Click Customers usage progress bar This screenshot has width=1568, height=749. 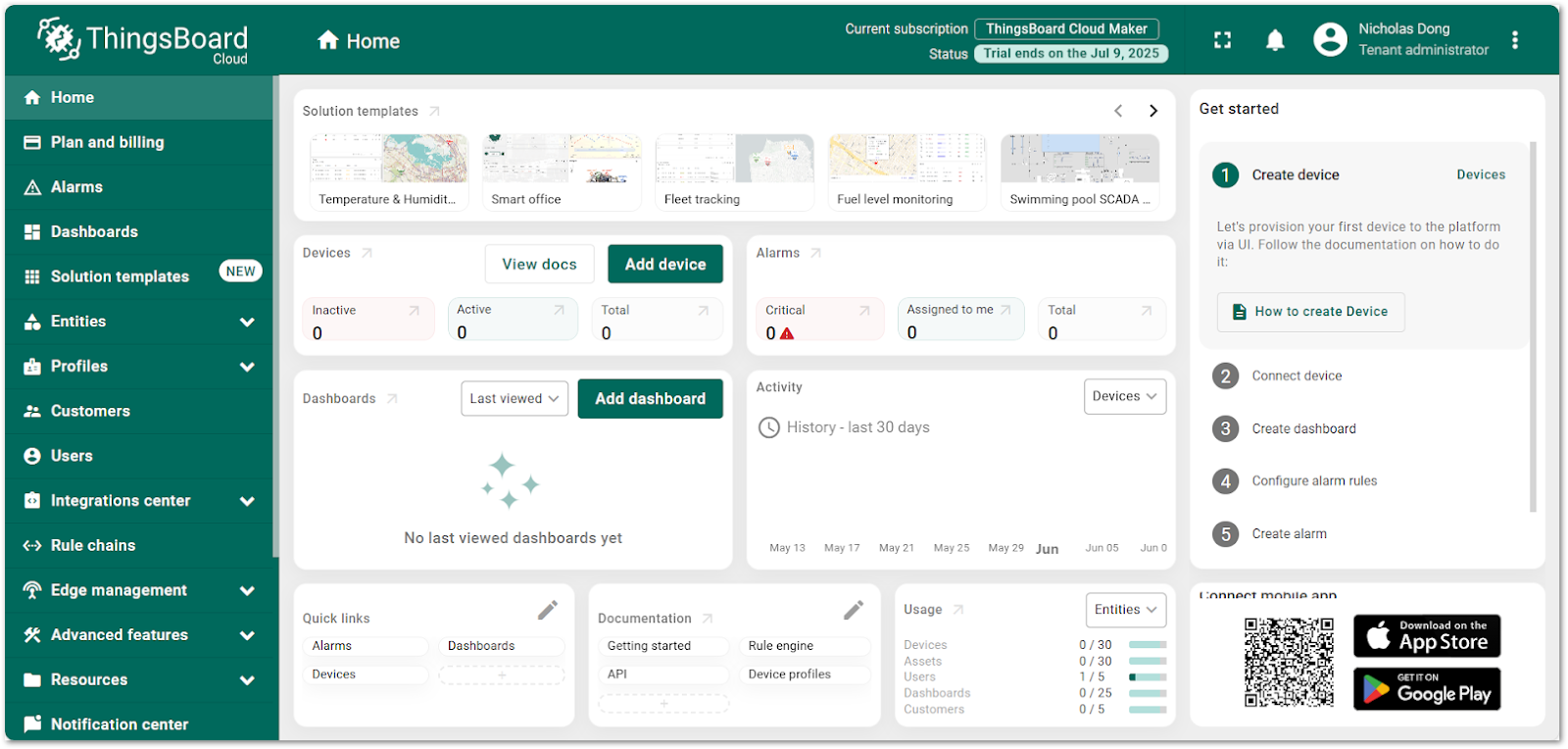(x=1148, y=709)
